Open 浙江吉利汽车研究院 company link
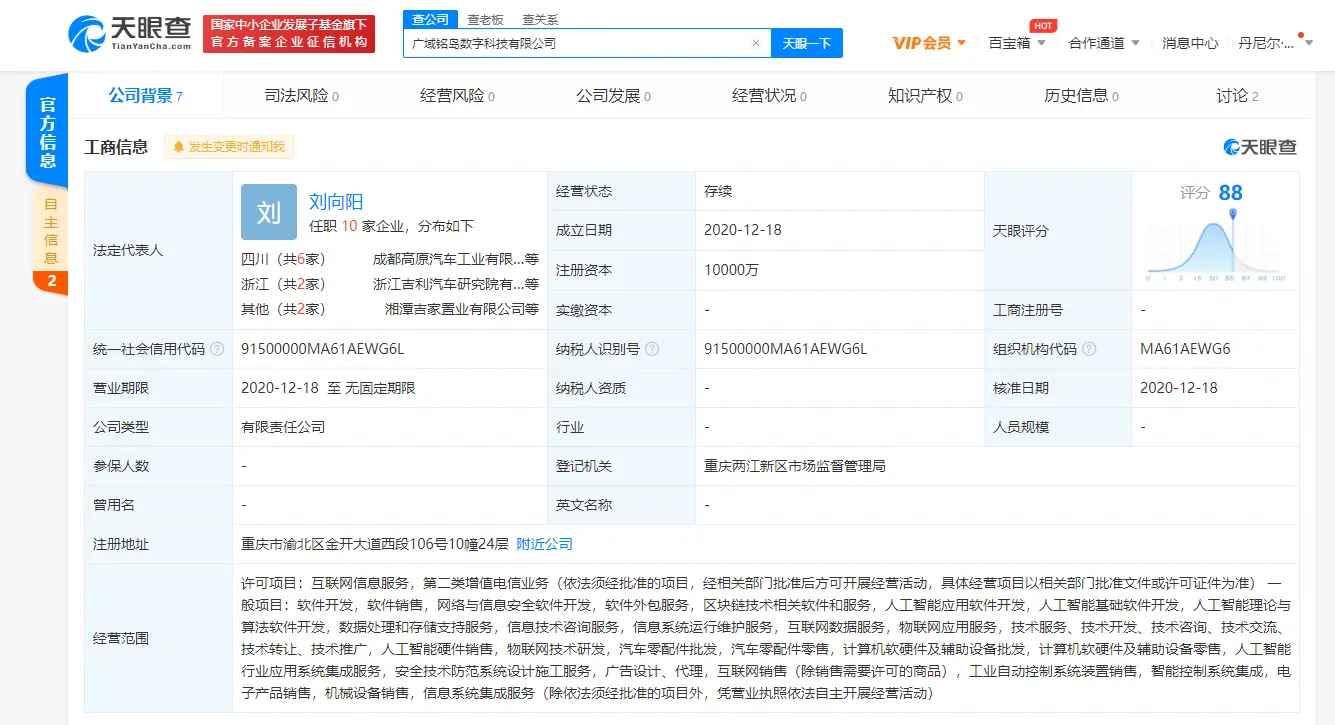Screen dimensions: 1335x725 456,284
